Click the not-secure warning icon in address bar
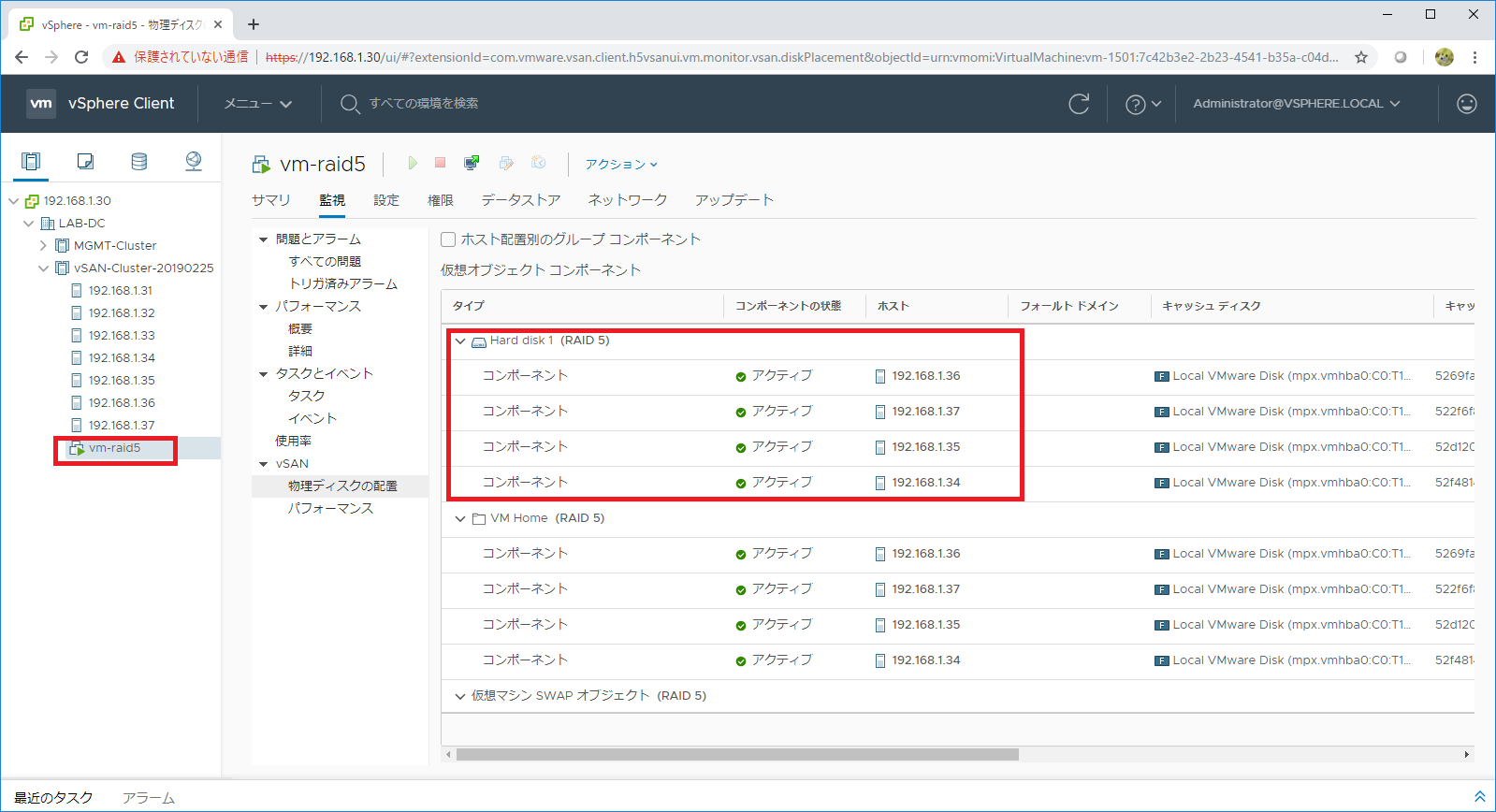The width and height of the screenshot is (1496, 812). 119,57
